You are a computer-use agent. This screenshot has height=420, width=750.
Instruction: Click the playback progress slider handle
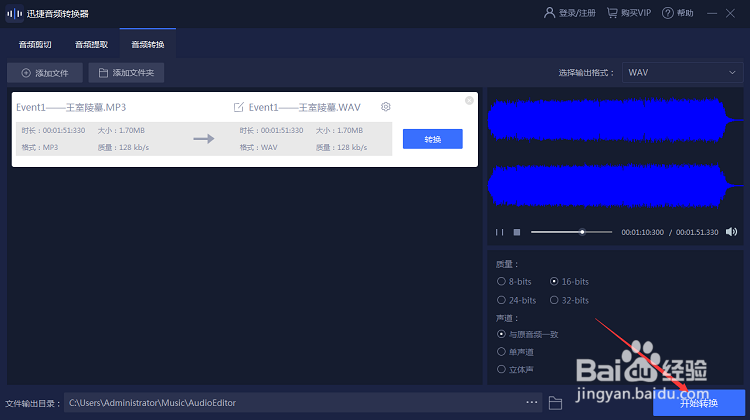pos(582,232)
